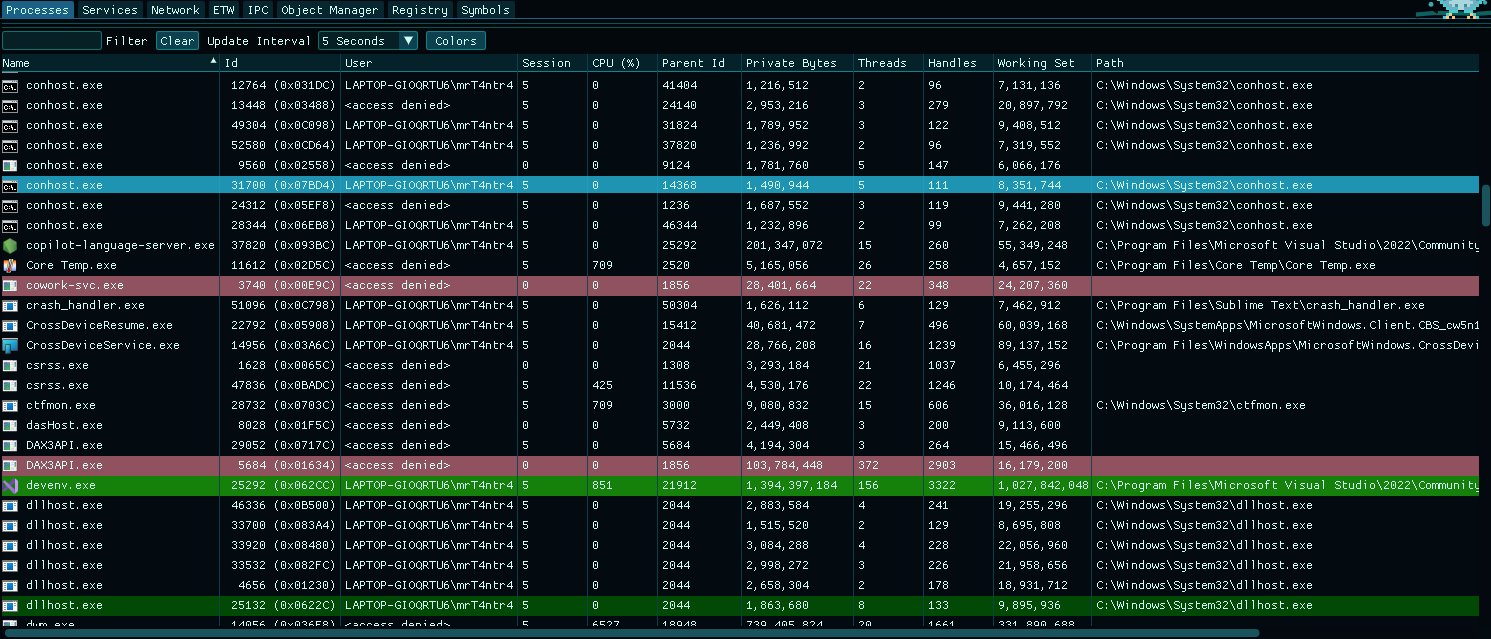Click the icon of dllhost.exe with Id 46336
Viewport: 1491px width, 639px height.
pos(10,505)
